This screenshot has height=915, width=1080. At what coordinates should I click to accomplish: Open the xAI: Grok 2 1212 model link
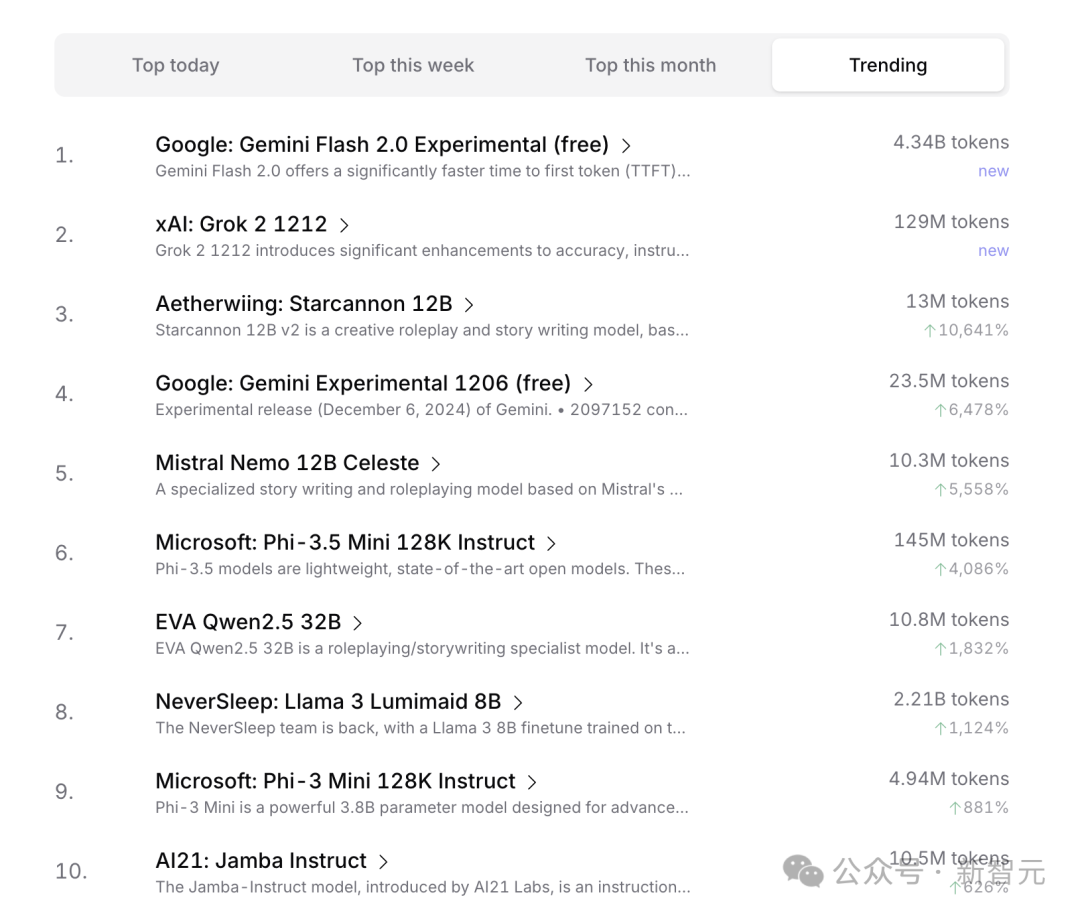coord(241,225)
